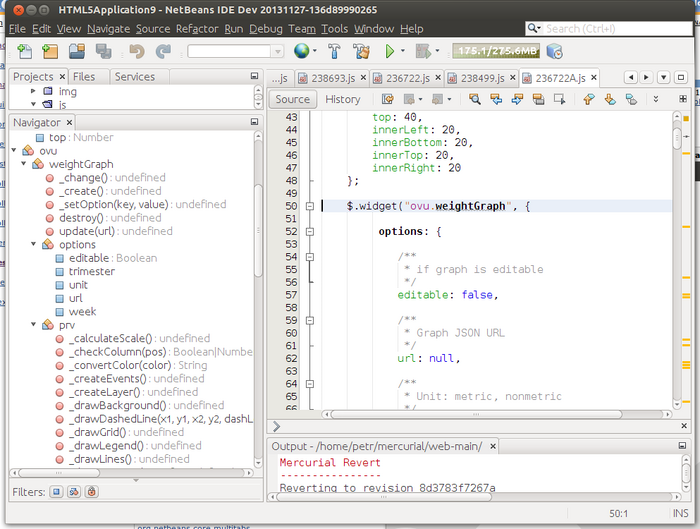The image size is (700, 529).
Task: Click the Save All icon
Action: 103,51
